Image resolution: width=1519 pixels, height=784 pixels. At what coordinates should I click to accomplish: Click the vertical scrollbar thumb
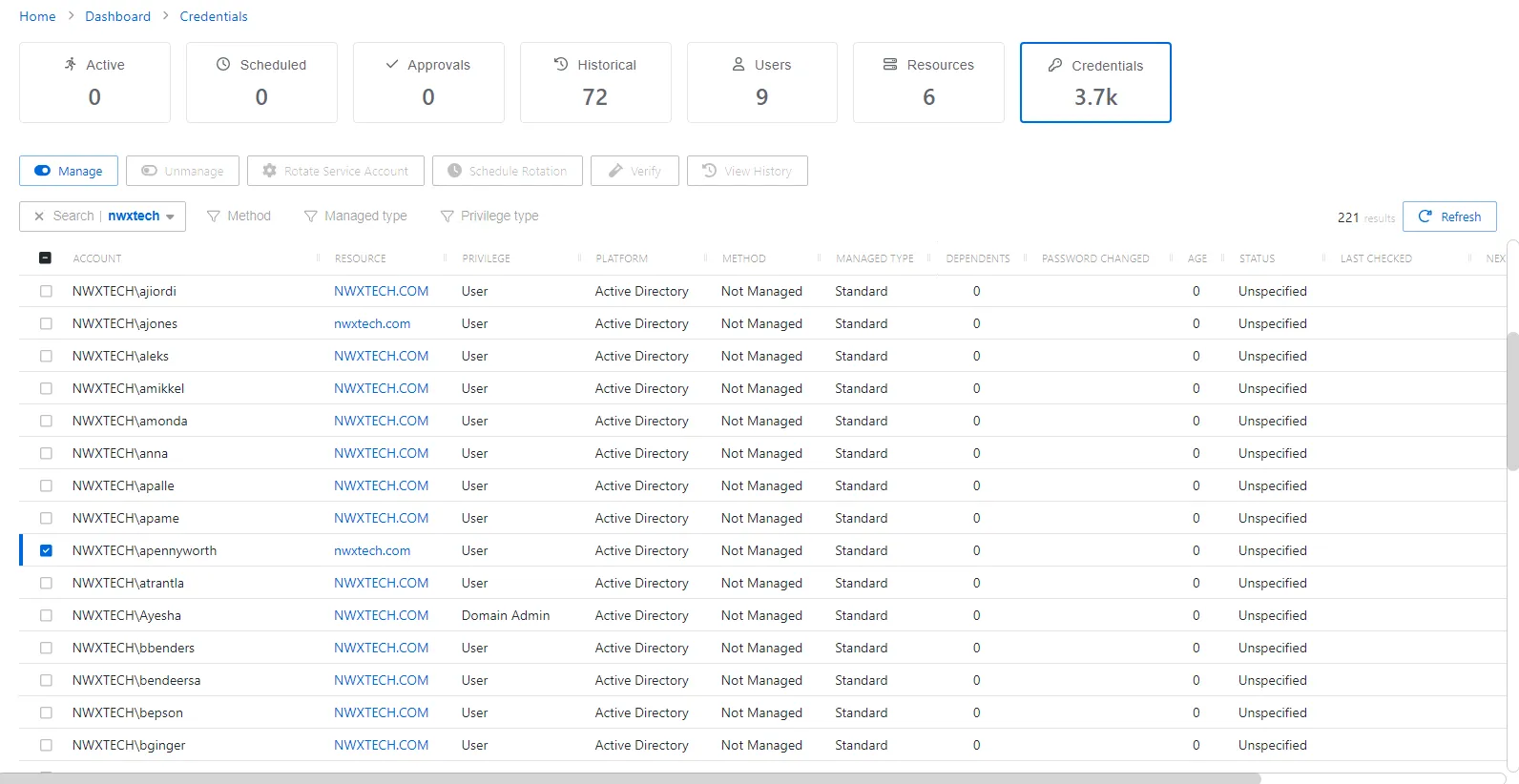[x=1512, y=401]
